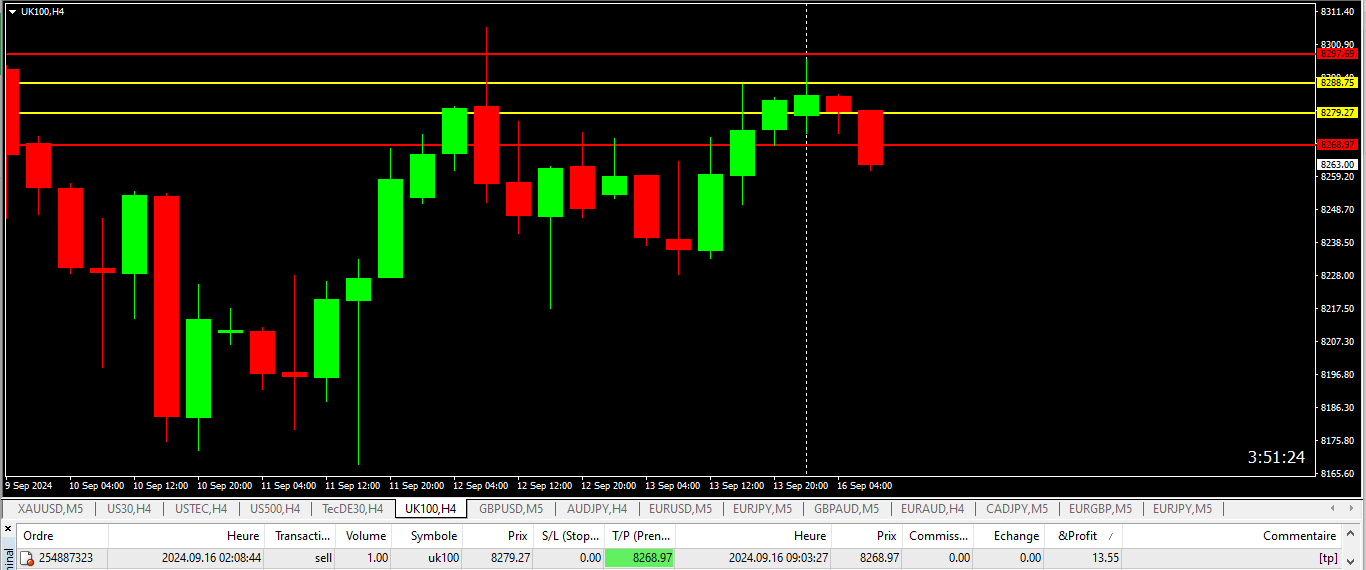Click the 16 Sep 04:00 time label
Screen dimensions: 1366x570
pyautogui.click(x=865, y=485)
